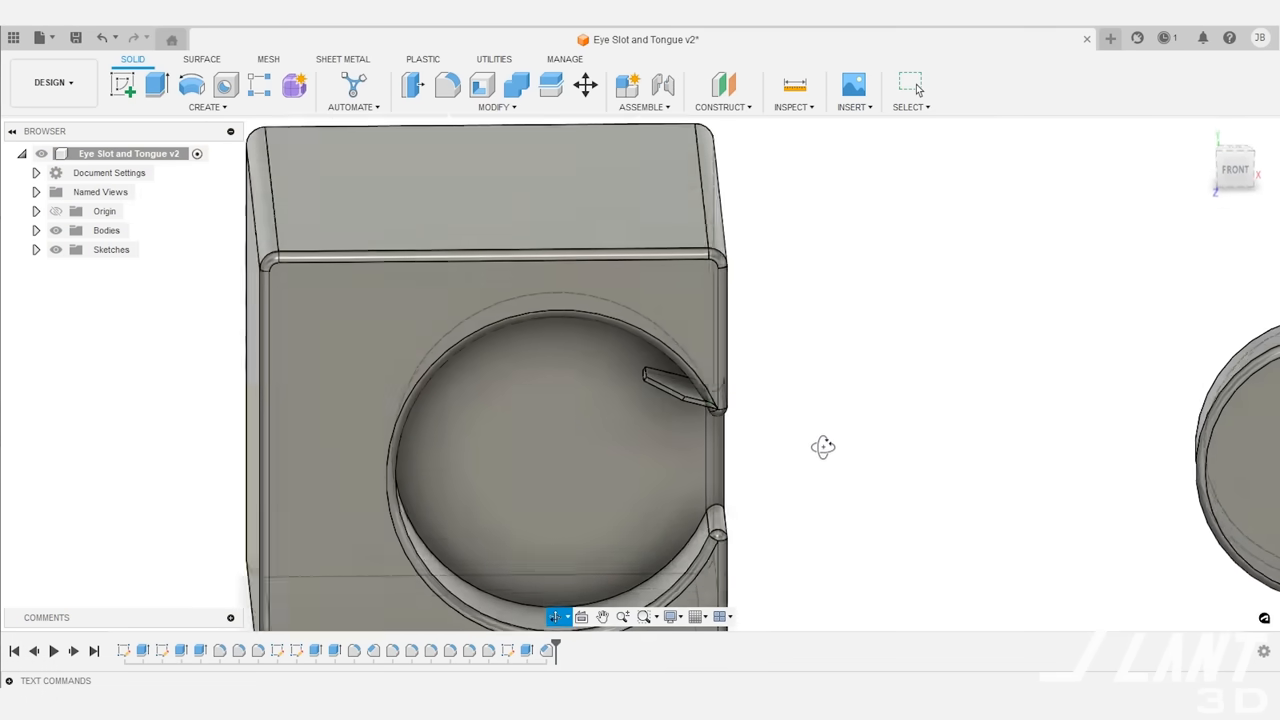This screenshot has height=720, width=1280.
Task: Switch to the Sheet Metal tab
Action: [343, 59]
